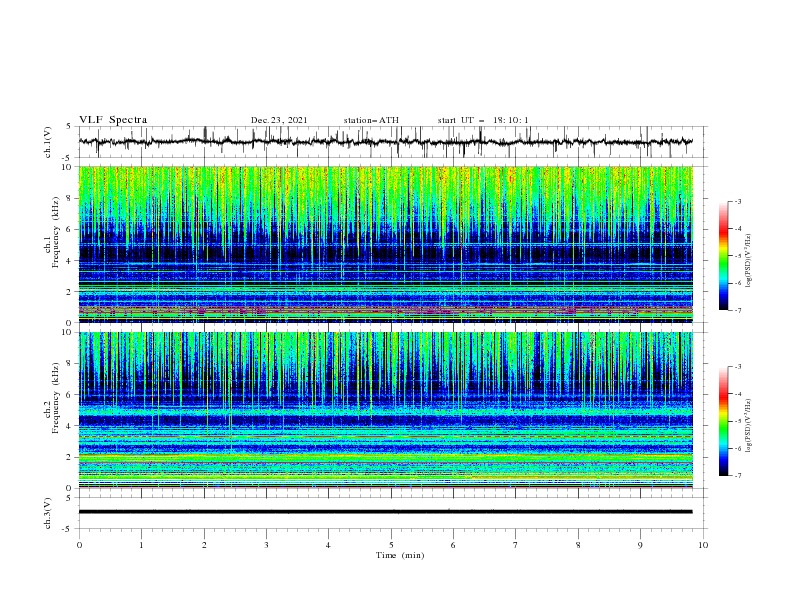
Task: Click the time axis tick '5'
Action: (x=391, y=545)
